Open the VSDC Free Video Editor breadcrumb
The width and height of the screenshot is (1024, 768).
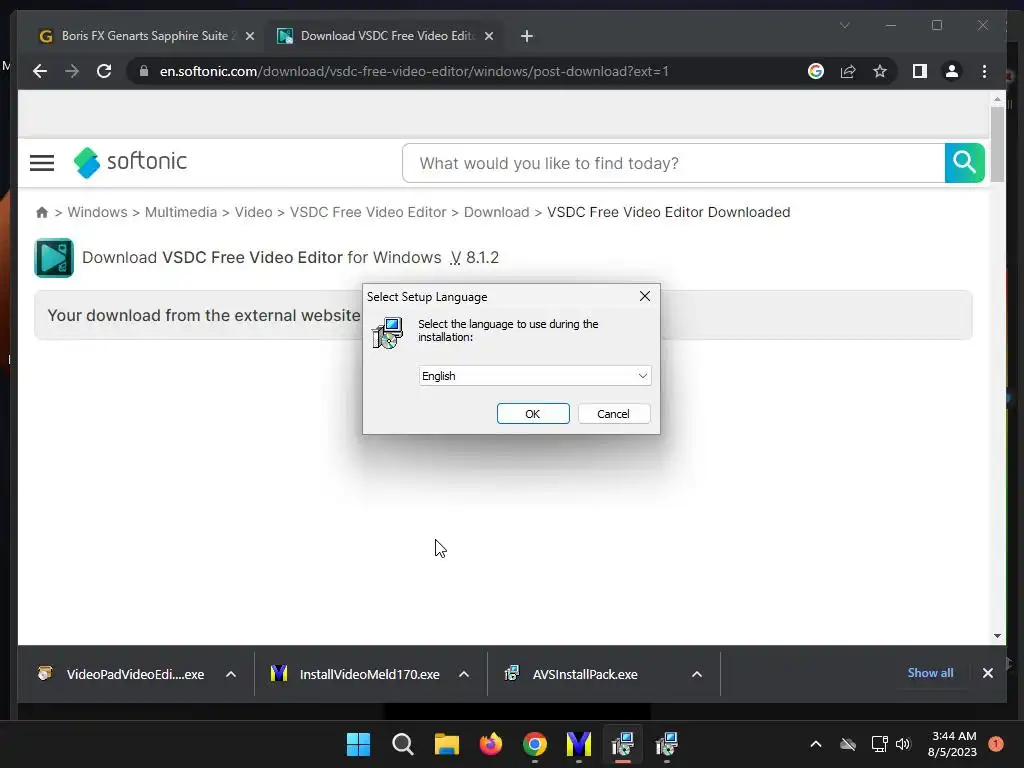pyautogui.click(x=368, y=212)
